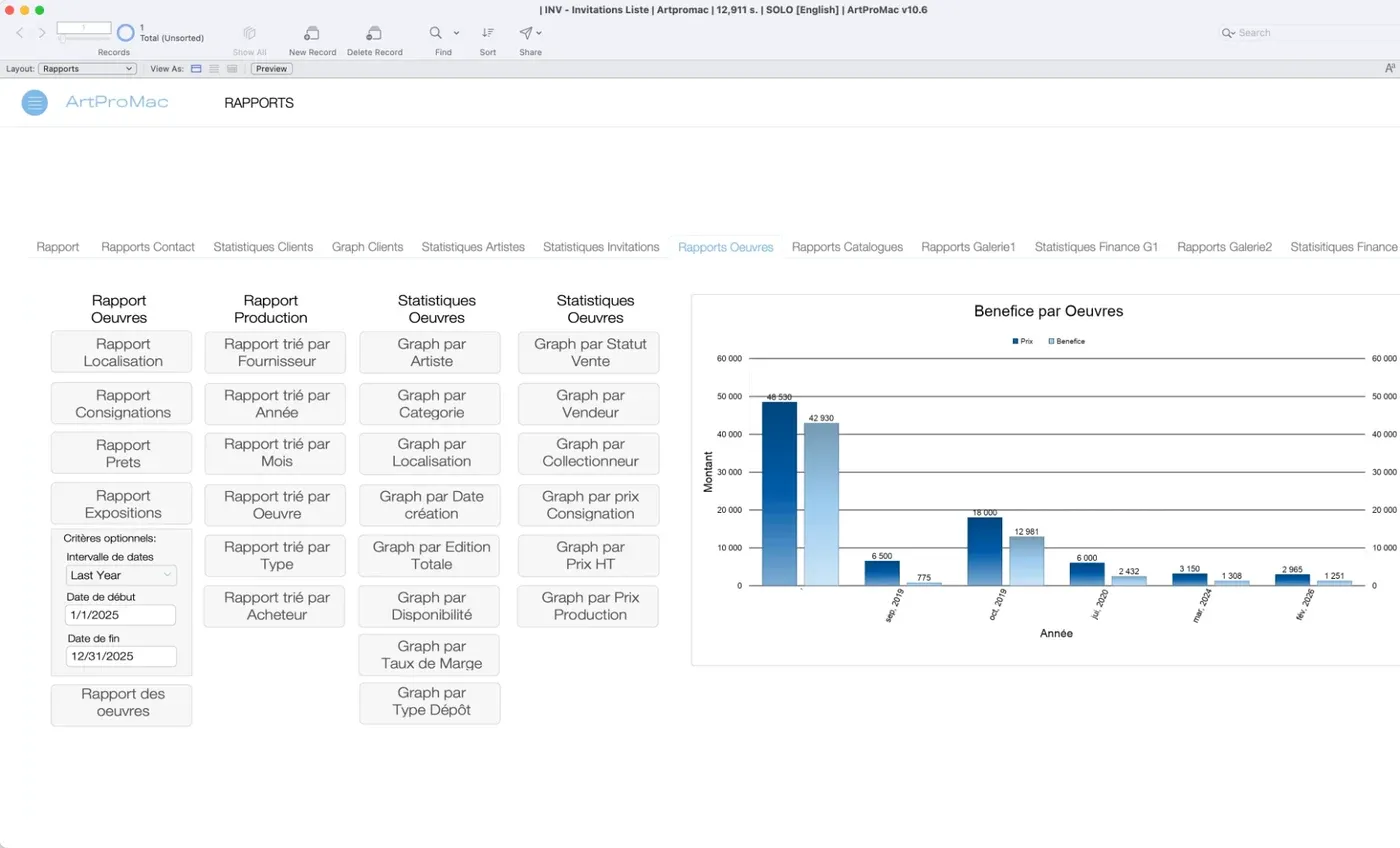The height and width of the screenshot is (848, 1400).
Task: Focus the toolbar Search field
Action: pyautogui.click(x=1310, y=33)
